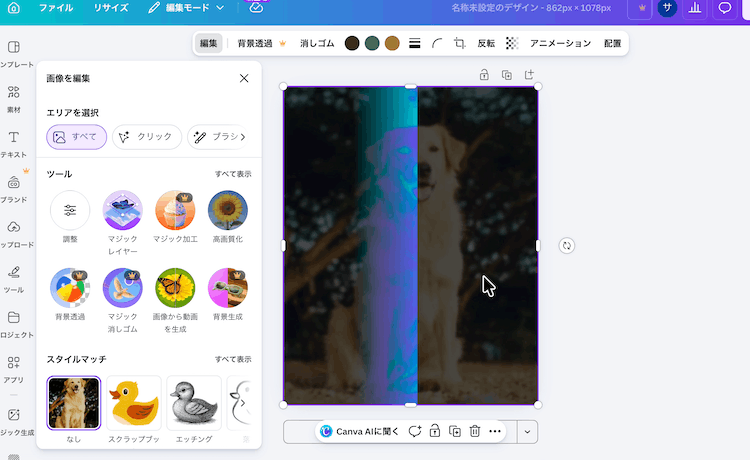Open the corner rounding icon
This screenshot has width=750, height=460.
[437, 44]
